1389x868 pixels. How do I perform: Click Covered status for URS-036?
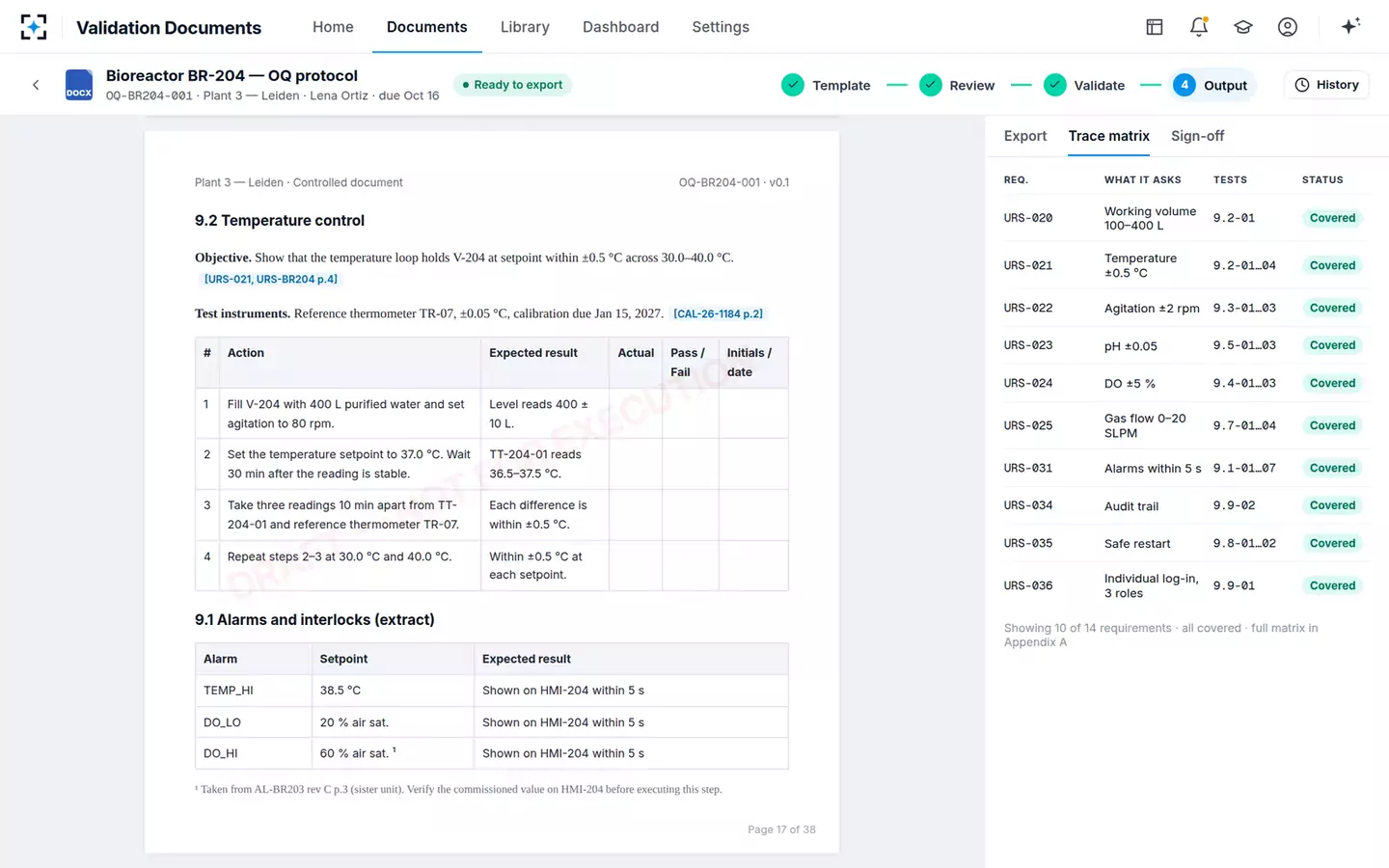[x=1332, y=585]
